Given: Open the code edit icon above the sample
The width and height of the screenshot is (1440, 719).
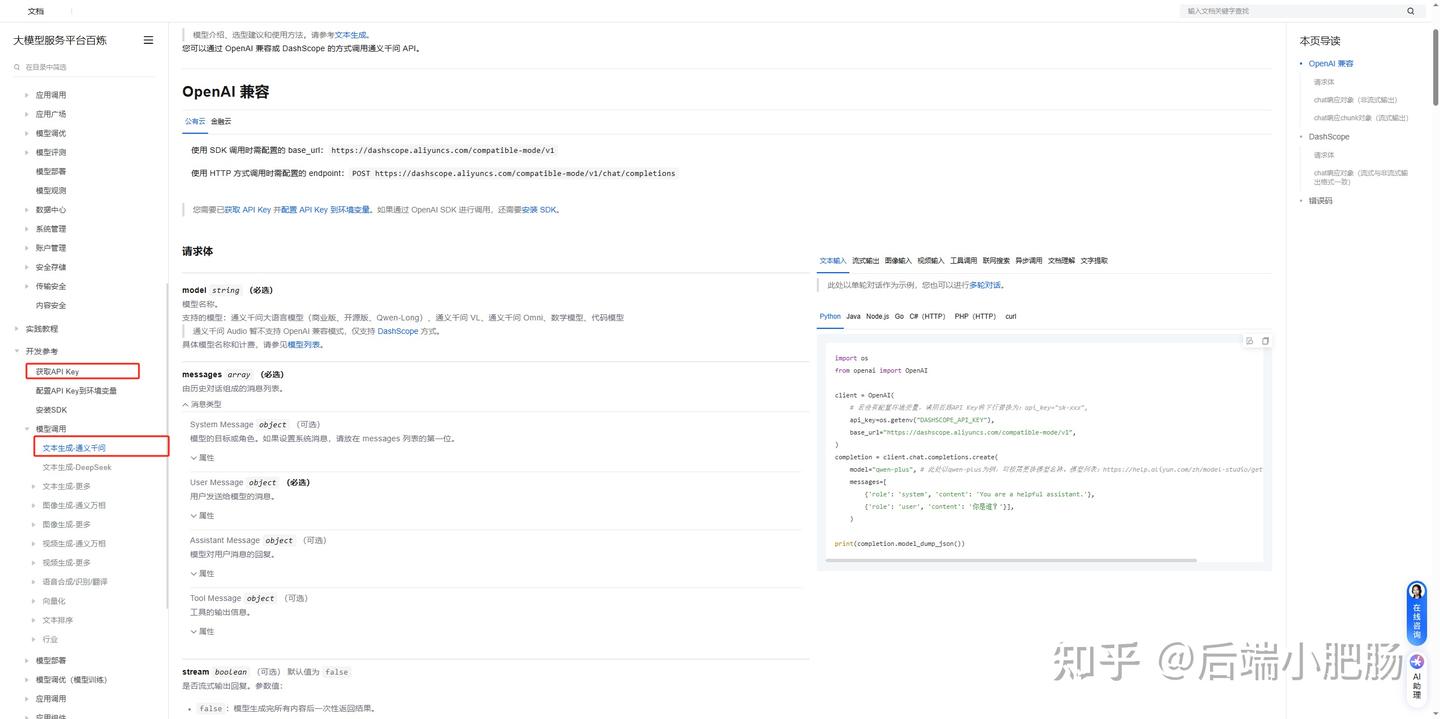Looking at the screenshot, I should click(x=1249, y=340).
